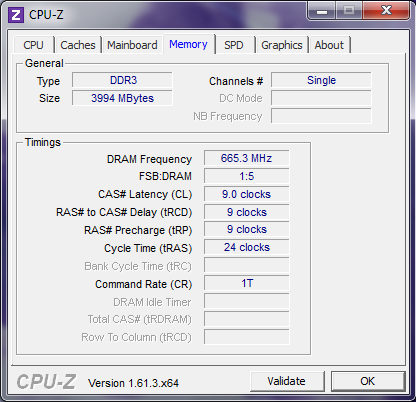Screen dimensions: 416x402
Task: Select the empty Bank Cycle Time field
Action: coord(247,265)
